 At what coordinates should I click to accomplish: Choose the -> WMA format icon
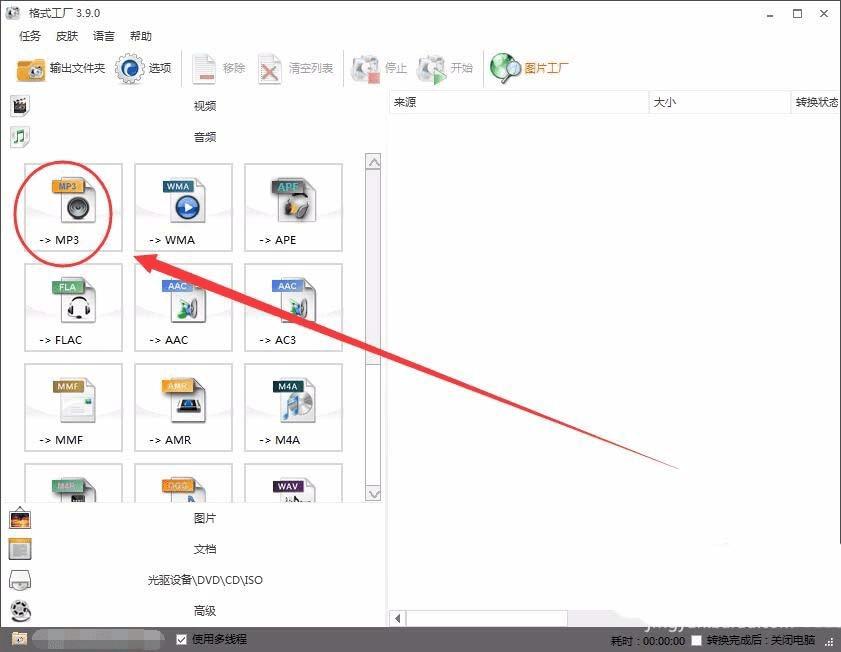click(x=183, y=208)
